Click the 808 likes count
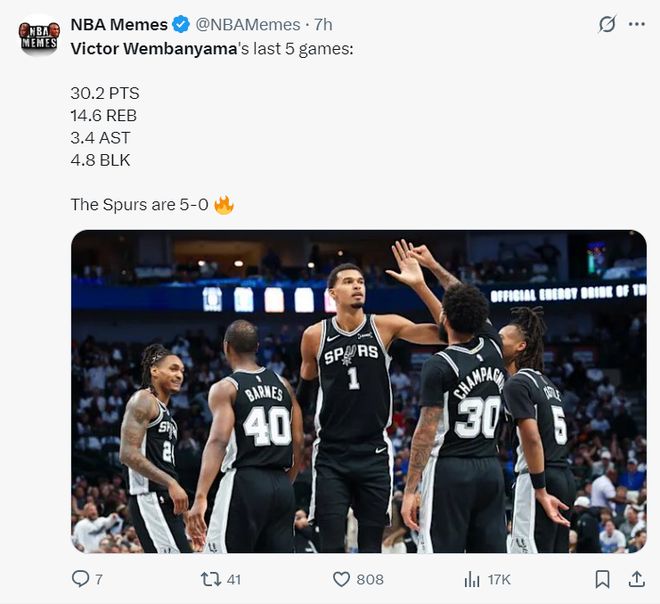 370,580
